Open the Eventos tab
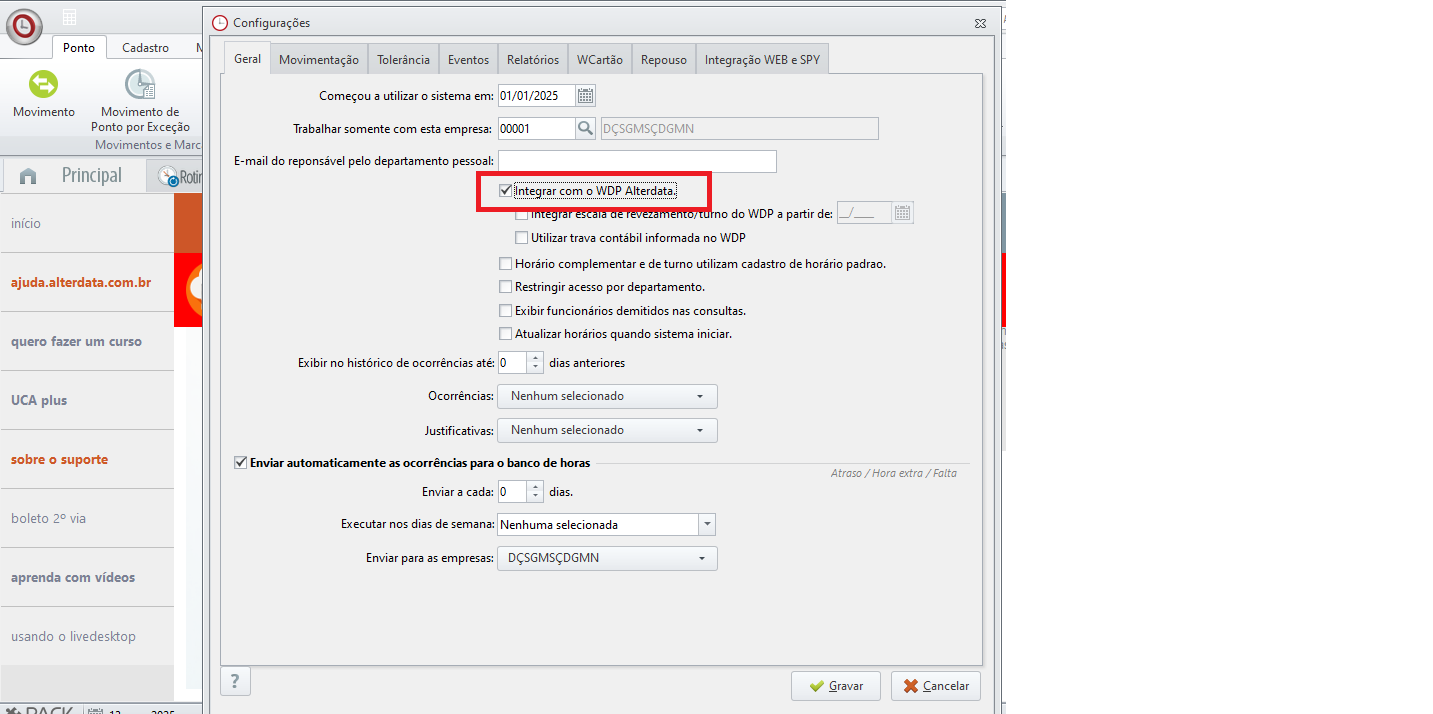 [468, 59]
